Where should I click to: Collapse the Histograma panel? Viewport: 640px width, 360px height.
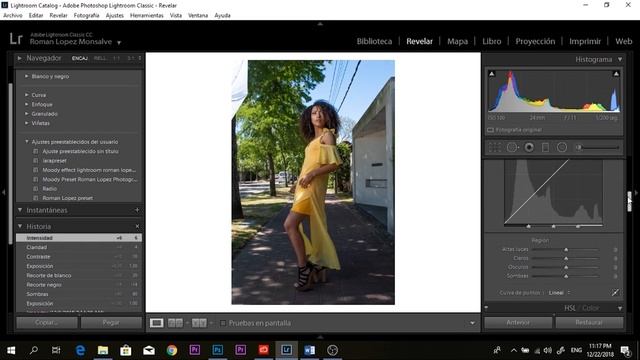(x=620, y=60)
